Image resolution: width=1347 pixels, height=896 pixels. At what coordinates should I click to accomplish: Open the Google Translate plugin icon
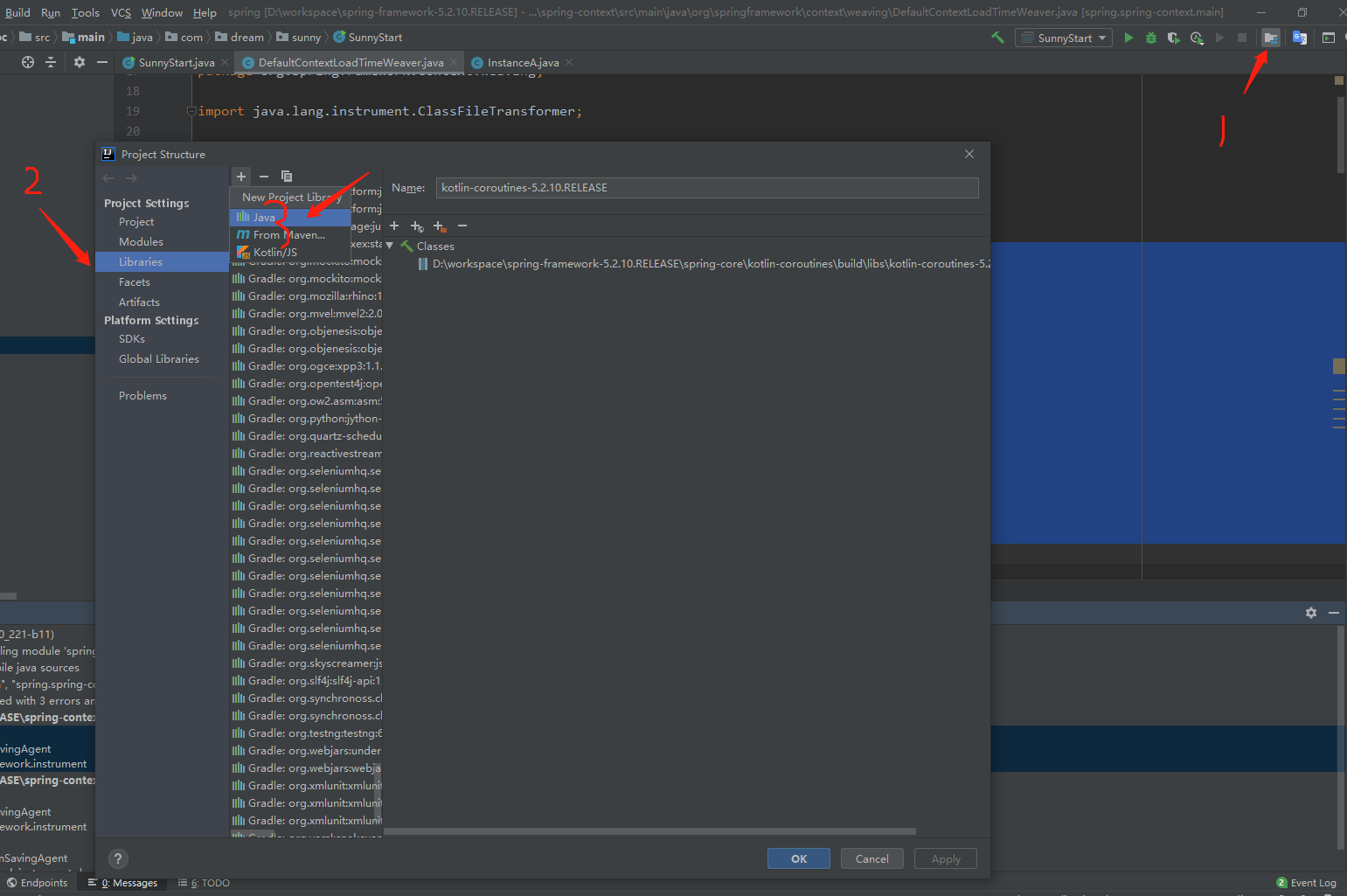click(x=1300, y=38)
